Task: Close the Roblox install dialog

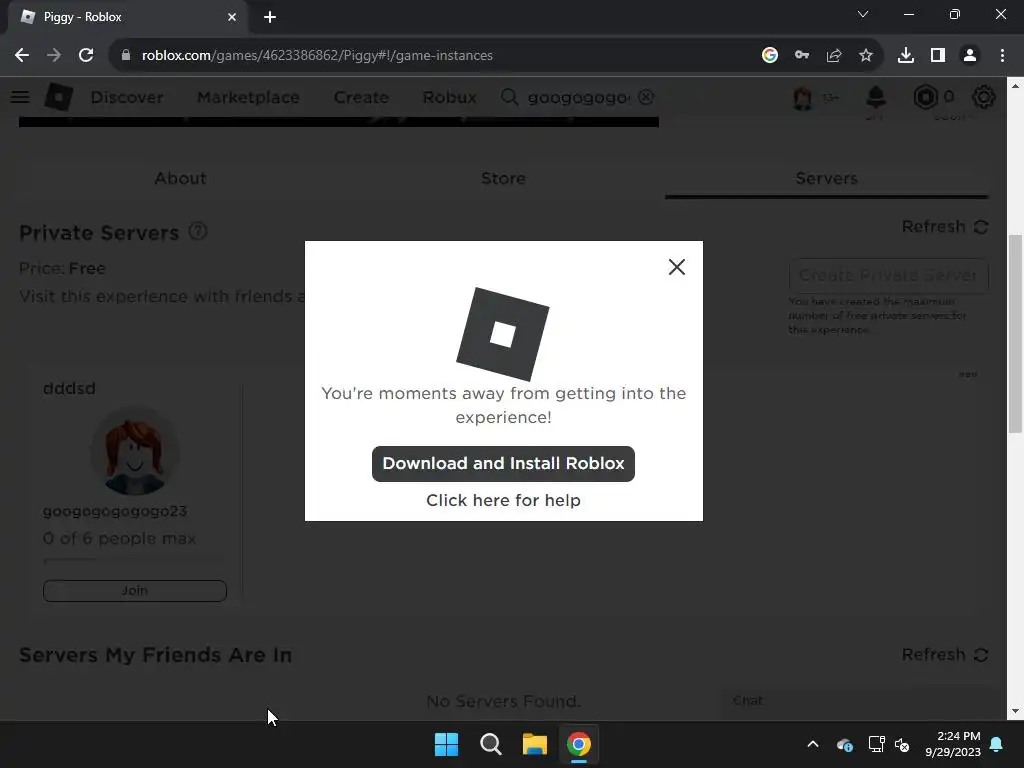Action: click(x=677, y=266)
